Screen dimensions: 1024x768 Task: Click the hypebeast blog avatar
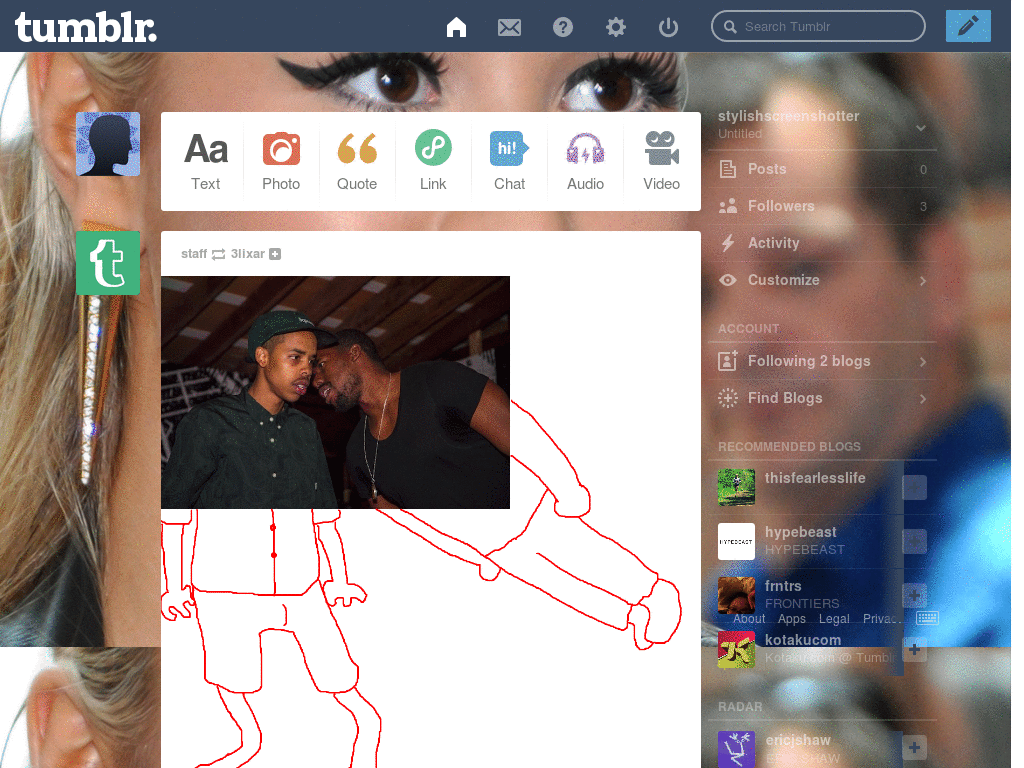(x=736, y=541)
